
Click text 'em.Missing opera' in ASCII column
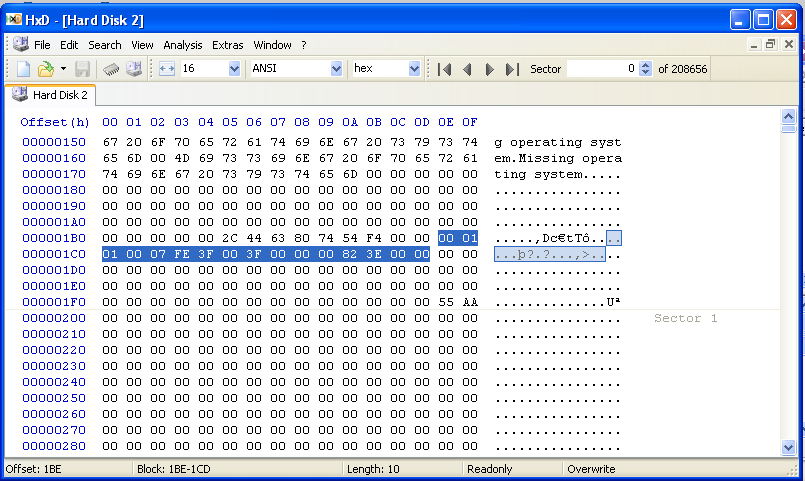coord(558,158)
